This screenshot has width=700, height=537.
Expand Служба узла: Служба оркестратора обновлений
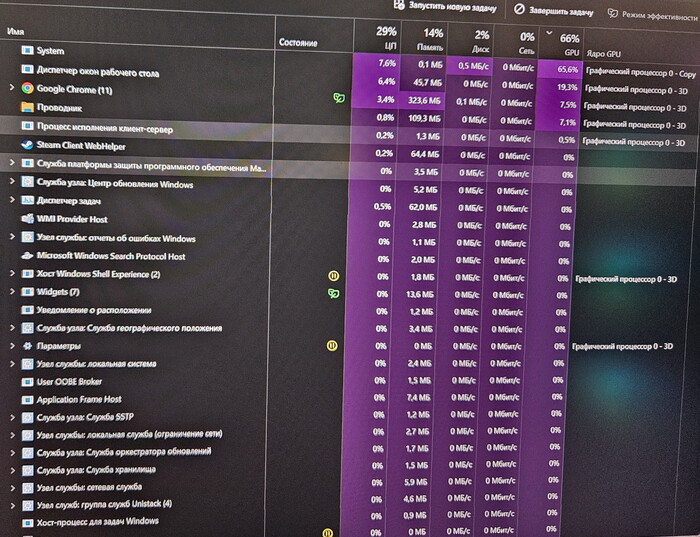[x=12, y=452]
